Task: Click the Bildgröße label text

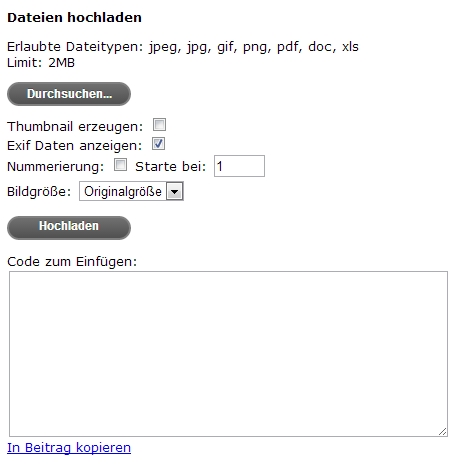Action: pos(39,192)
